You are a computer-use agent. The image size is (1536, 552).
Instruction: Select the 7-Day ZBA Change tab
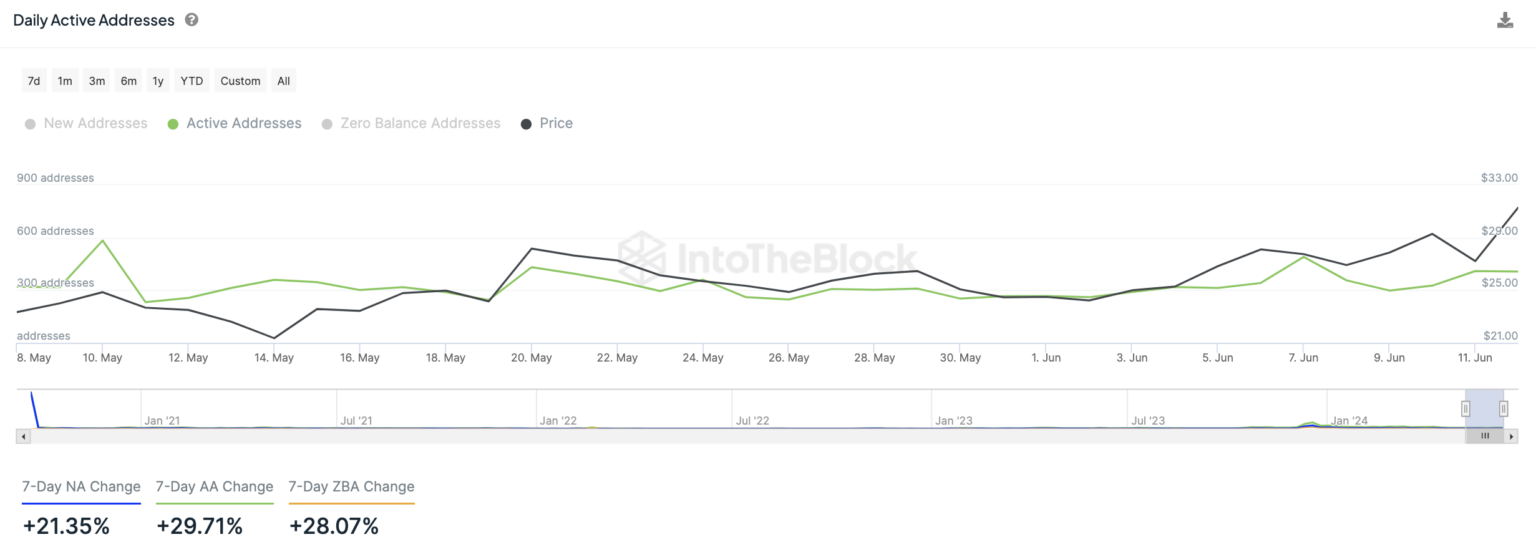[x=351, y=487]
